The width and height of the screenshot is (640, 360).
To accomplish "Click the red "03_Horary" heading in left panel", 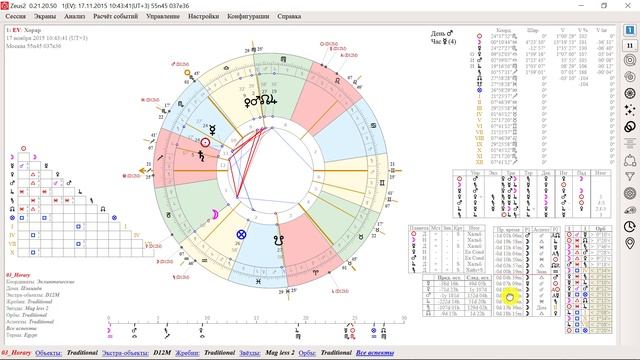I will coord(18,275).
